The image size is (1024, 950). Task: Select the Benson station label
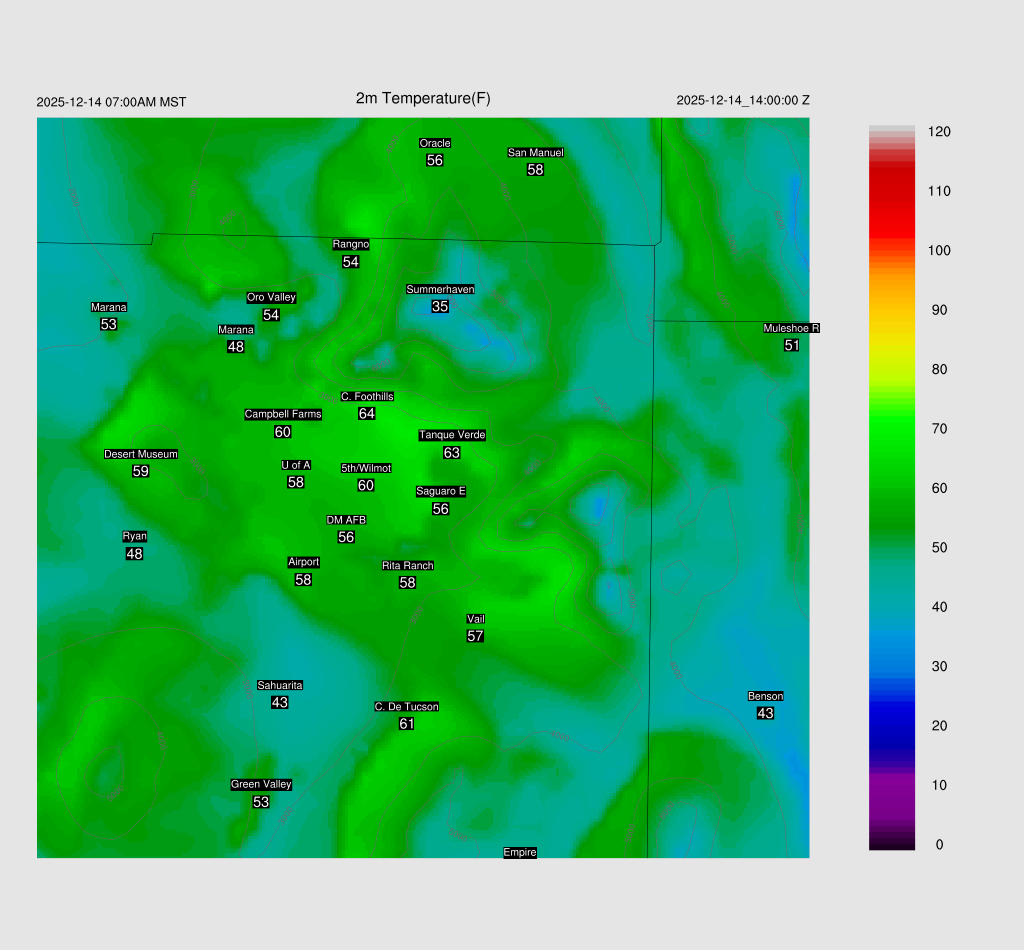click(x=765, y=696)
